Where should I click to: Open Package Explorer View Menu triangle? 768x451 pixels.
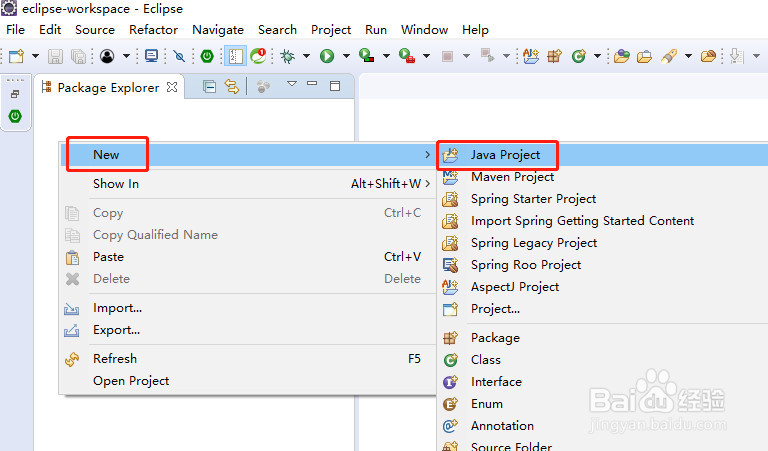tap(292, 84)
